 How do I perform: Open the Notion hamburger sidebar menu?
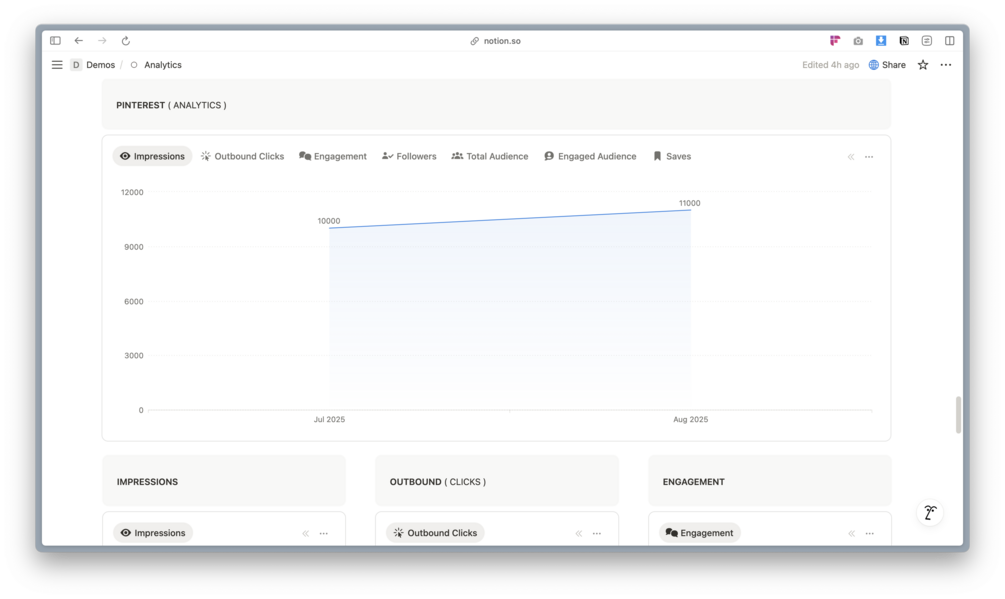pyautogui.click(x=57, y=65)
